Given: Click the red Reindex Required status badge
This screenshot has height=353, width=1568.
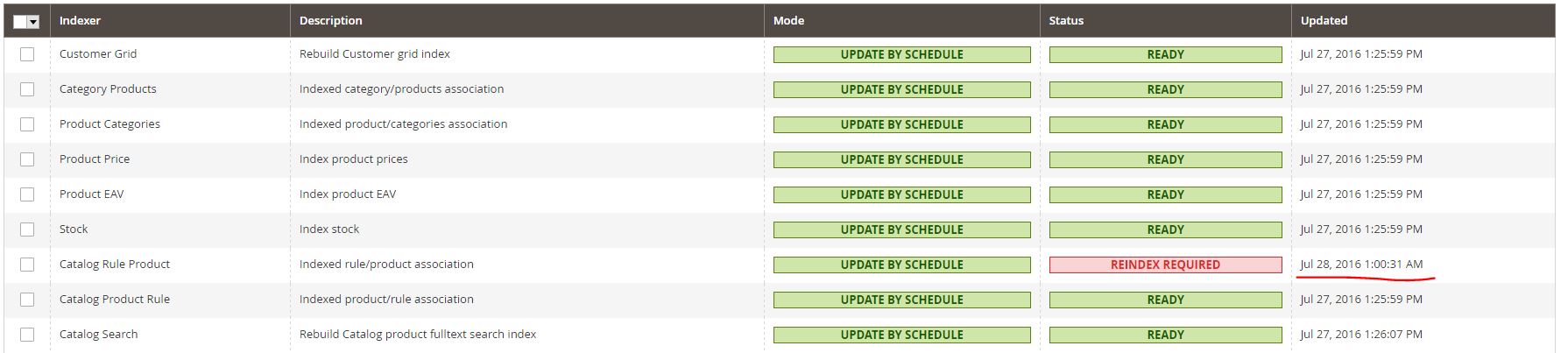Looking at the screenshot, I should tap(1165, 265).
